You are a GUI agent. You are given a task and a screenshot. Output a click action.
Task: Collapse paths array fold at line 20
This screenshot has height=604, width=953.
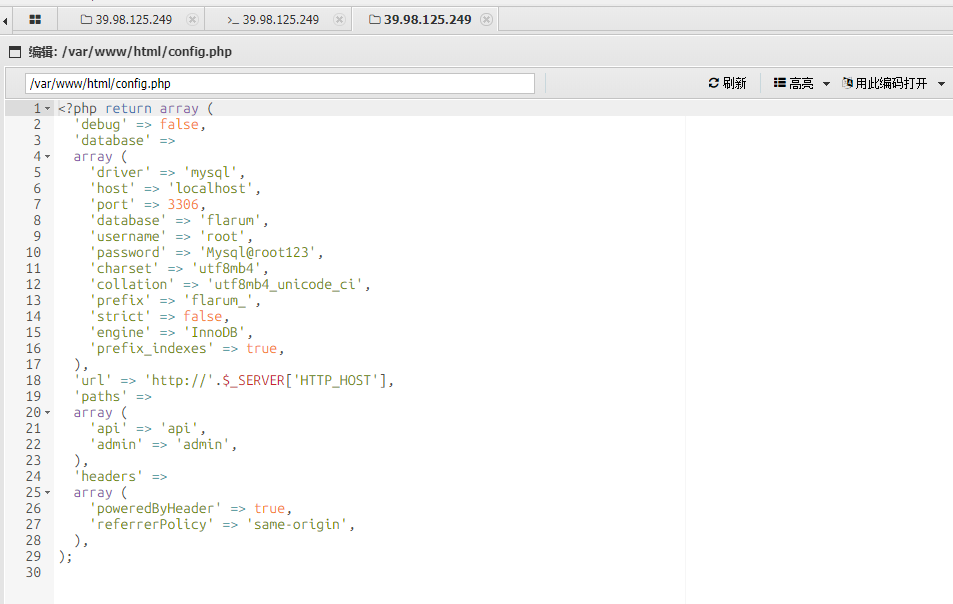tap(47, 412)
